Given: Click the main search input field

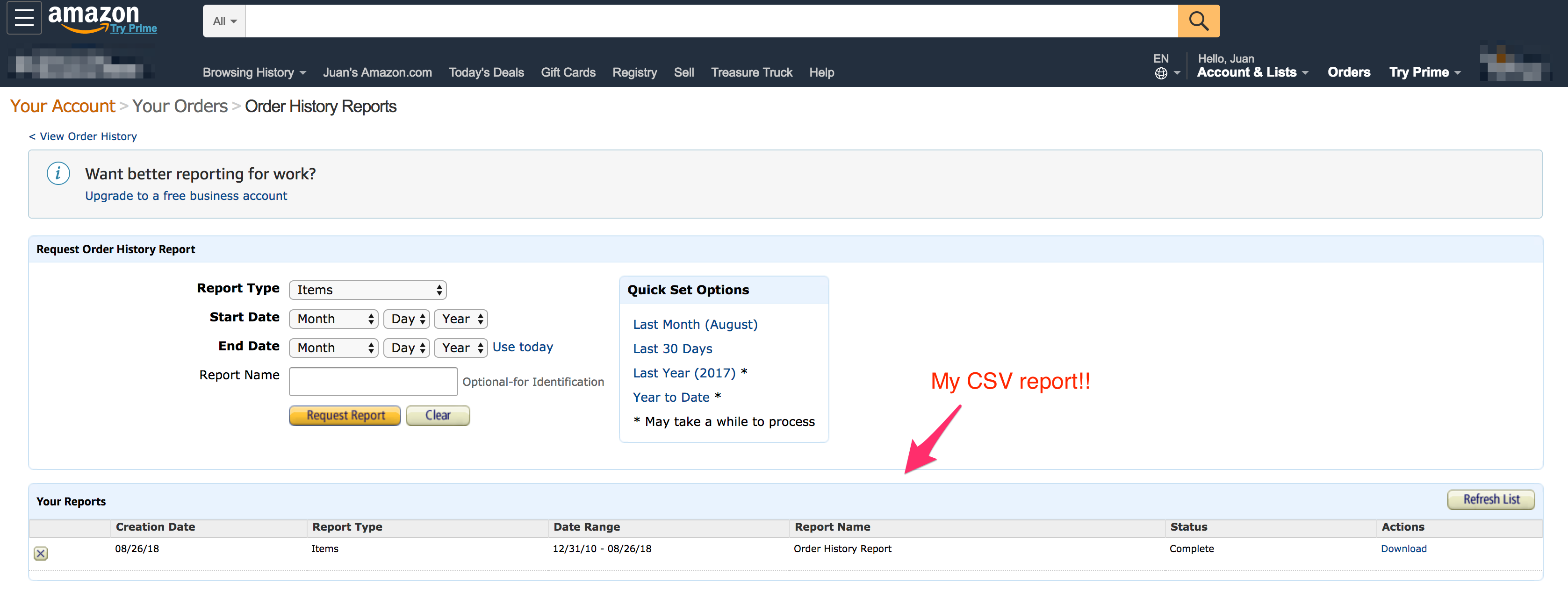Looking at the screenshot, I should click(712, 21).
